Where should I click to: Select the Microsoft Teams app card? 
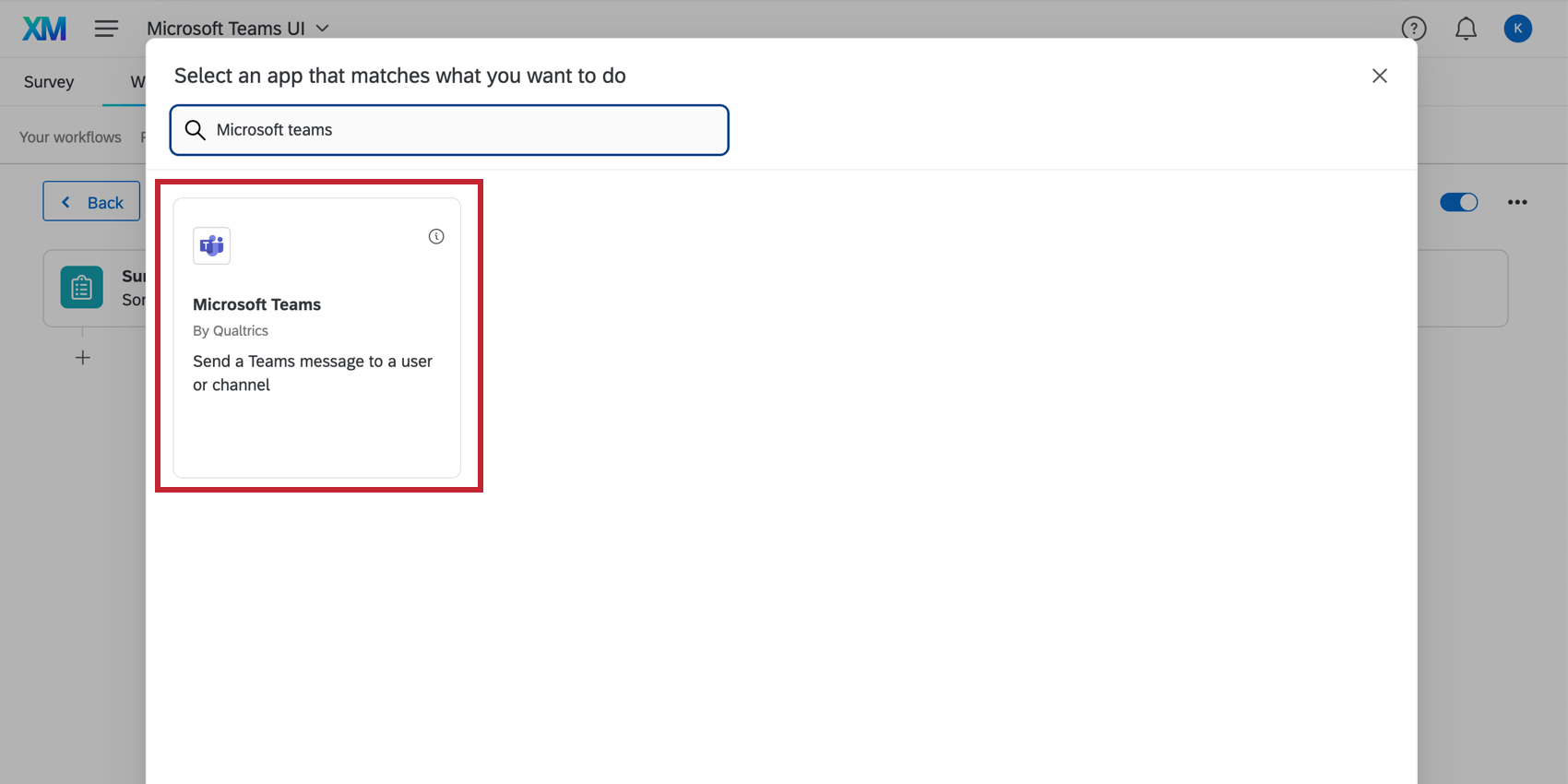(x=317, y=338)
